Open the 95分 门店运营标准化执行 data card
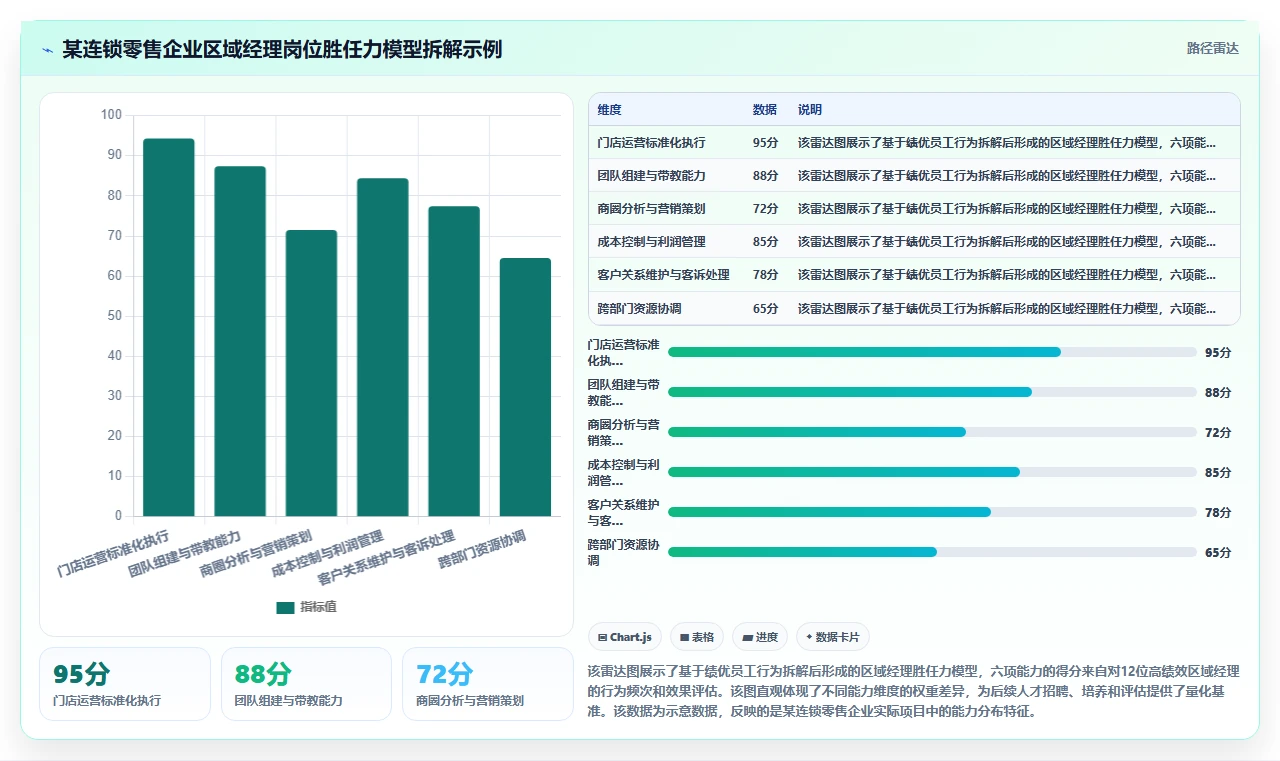 [125, 684]
